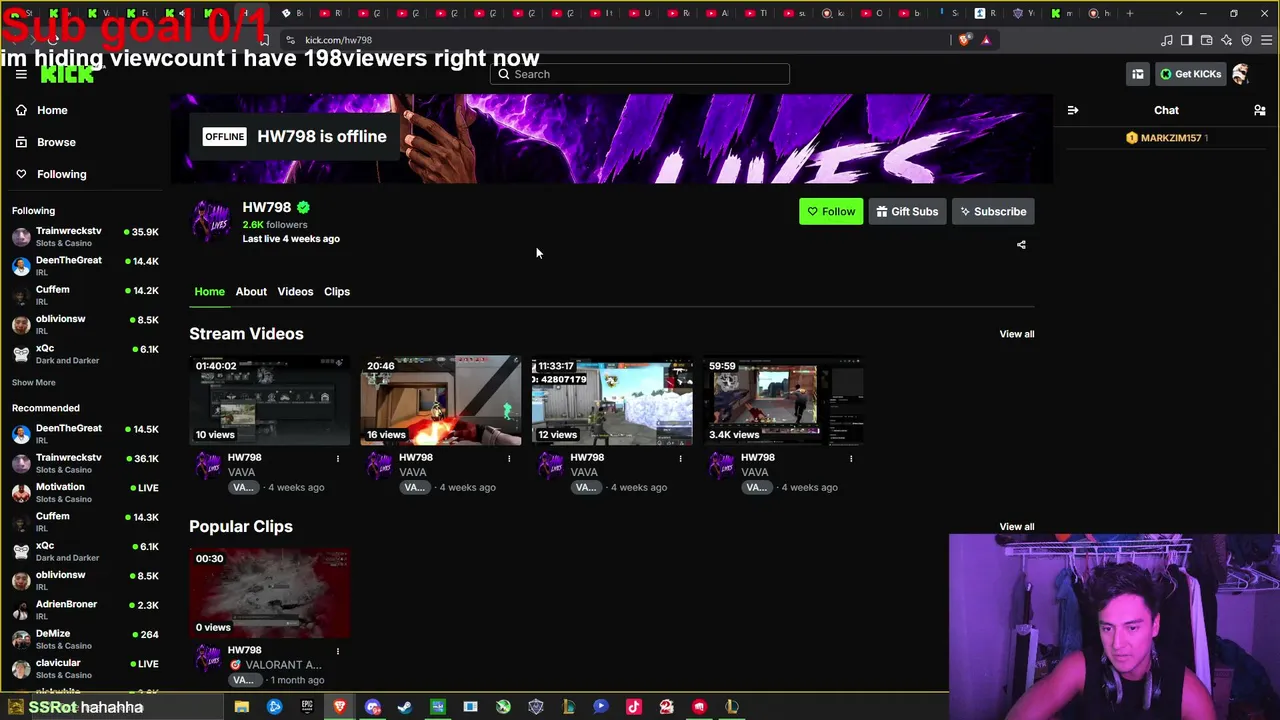Viewport: 1280px width, 720px height.
Task: Open the browser hamburger menu
Action: [1266, 40]
